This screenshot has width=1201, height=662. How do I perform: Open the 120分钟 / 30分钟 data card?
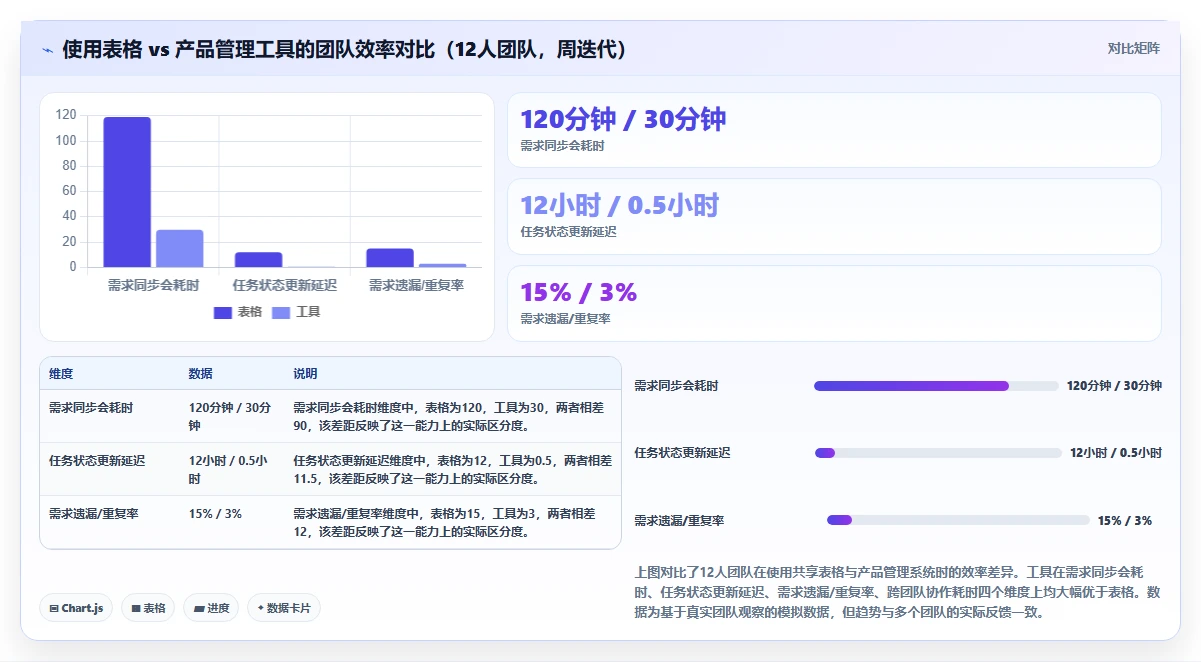click(834, 130)
